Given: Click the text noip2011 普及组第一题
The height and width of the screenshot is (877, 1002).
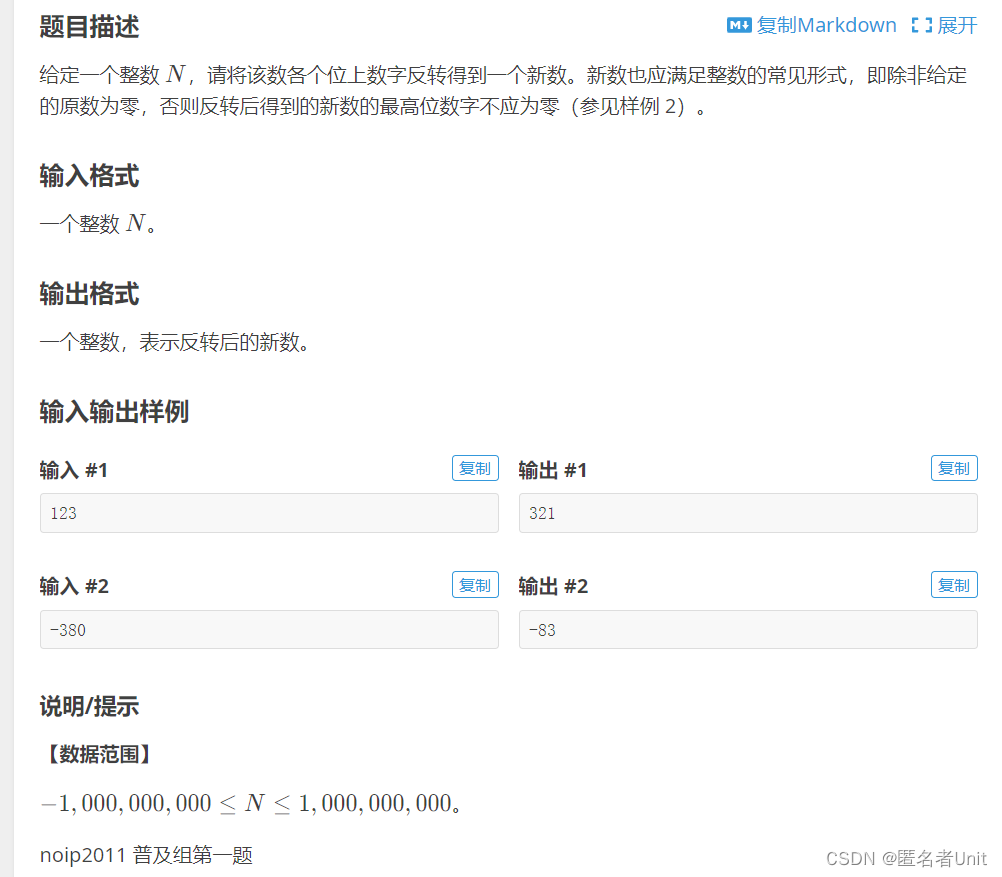Looking at the screenshot, I should [x=146, y=855].
